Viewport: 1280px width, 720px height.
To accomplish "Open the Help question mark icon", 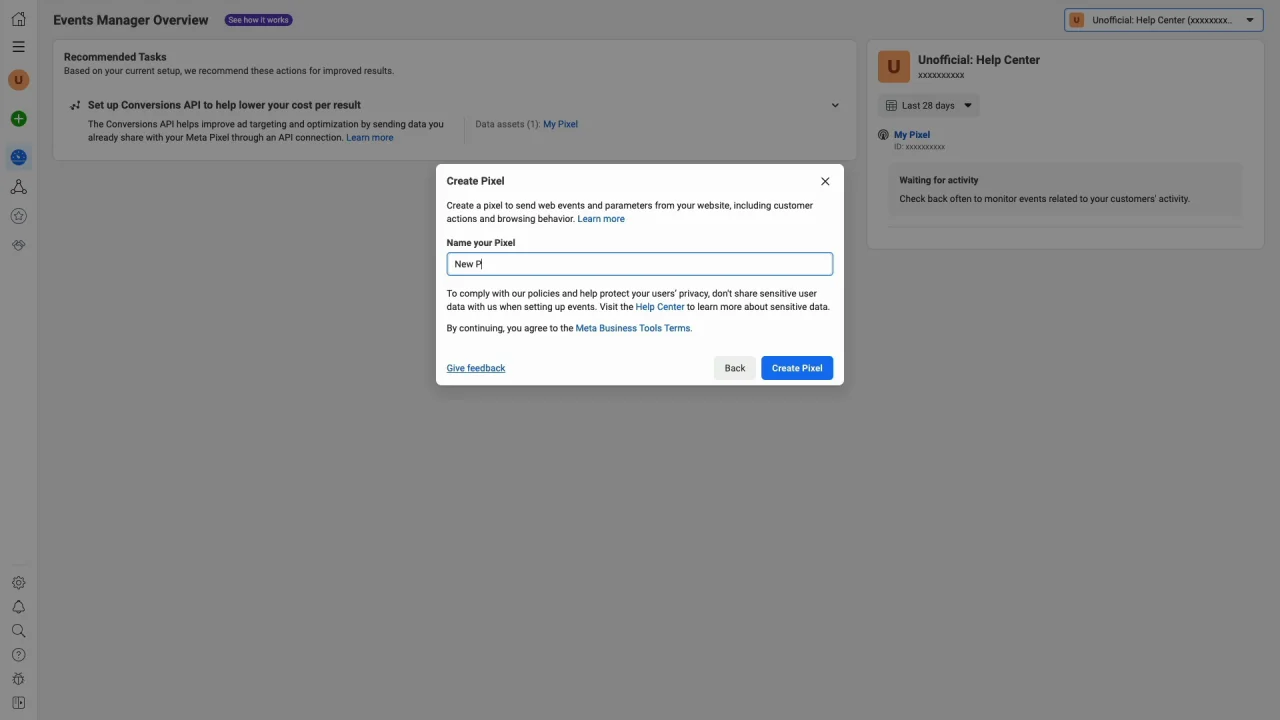I will coord(18,655).
